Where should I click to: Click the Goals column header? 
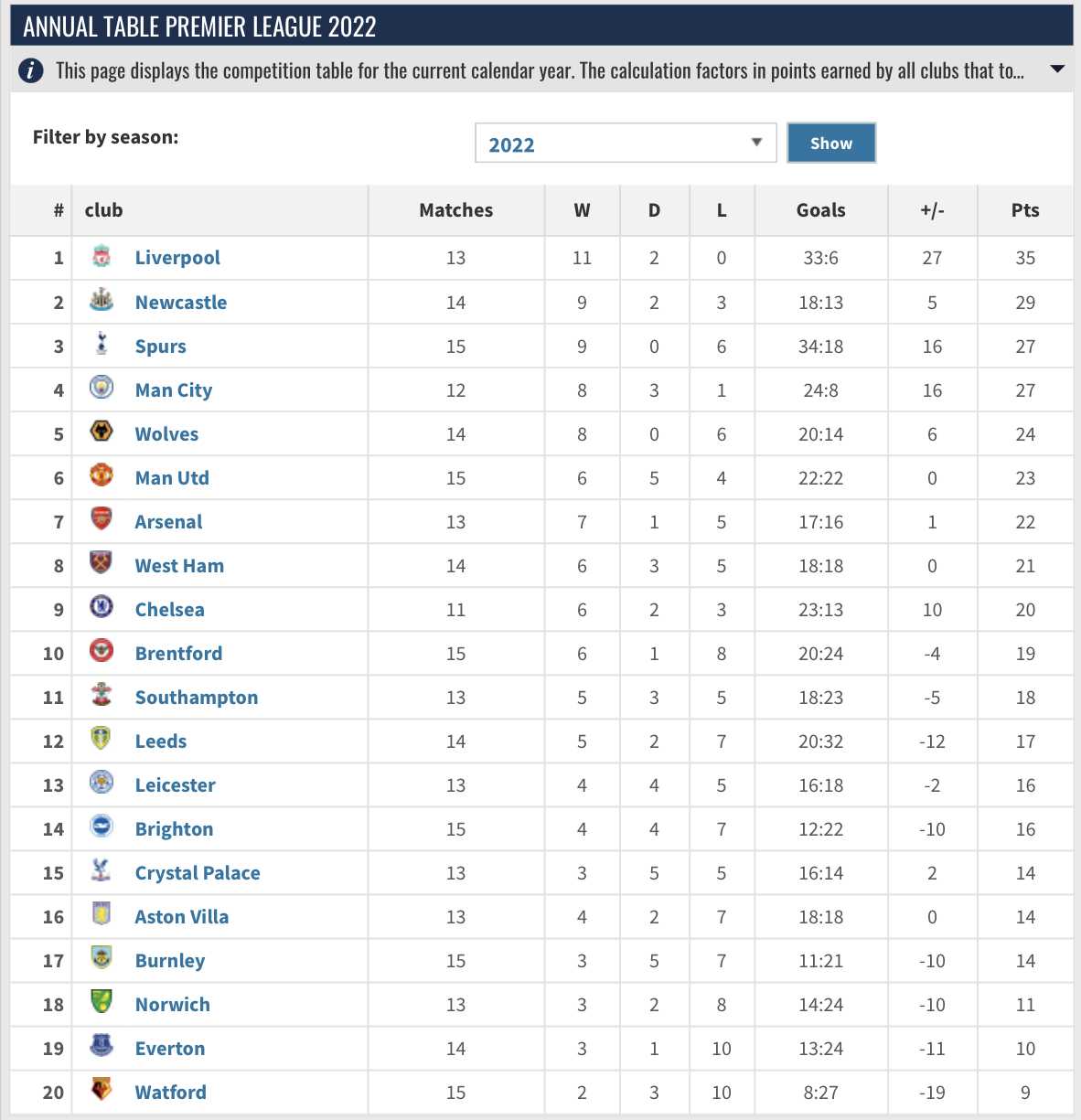pyautogui.click(x=820, y=210)
